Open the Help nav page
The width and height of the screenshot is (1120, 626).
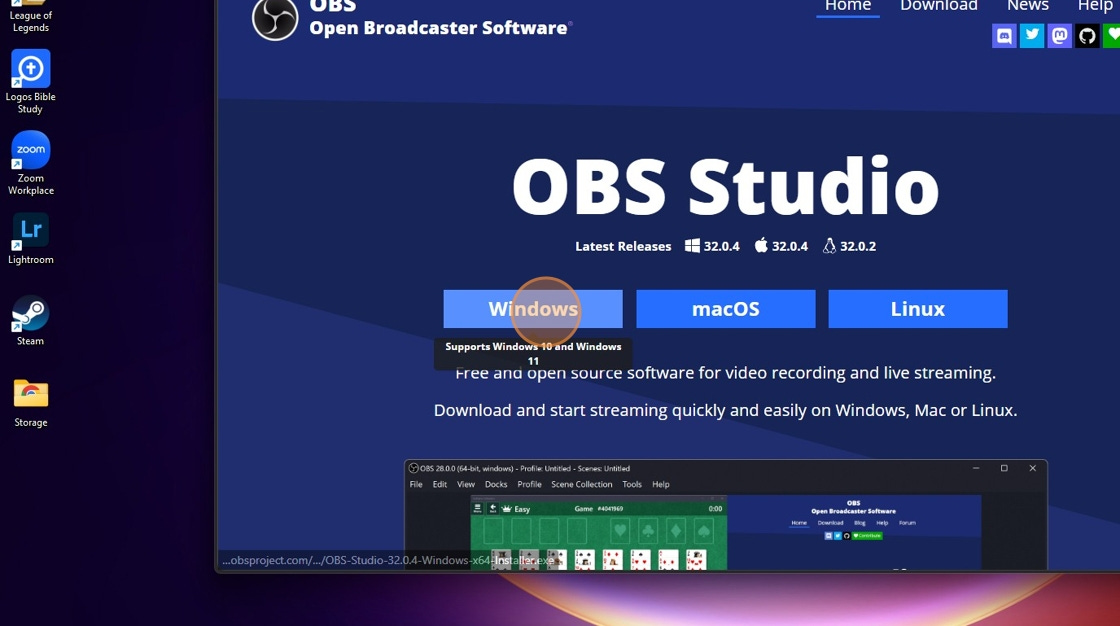point(1095,6)
